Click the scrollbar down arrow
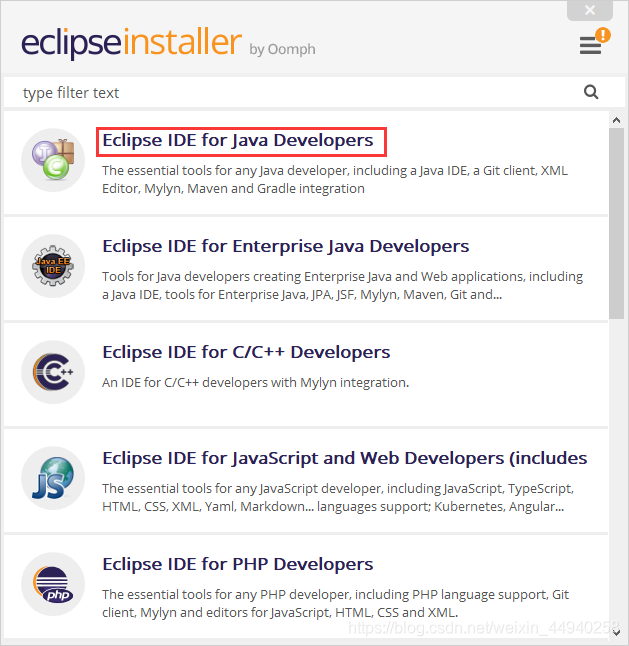 click(616, 632)
